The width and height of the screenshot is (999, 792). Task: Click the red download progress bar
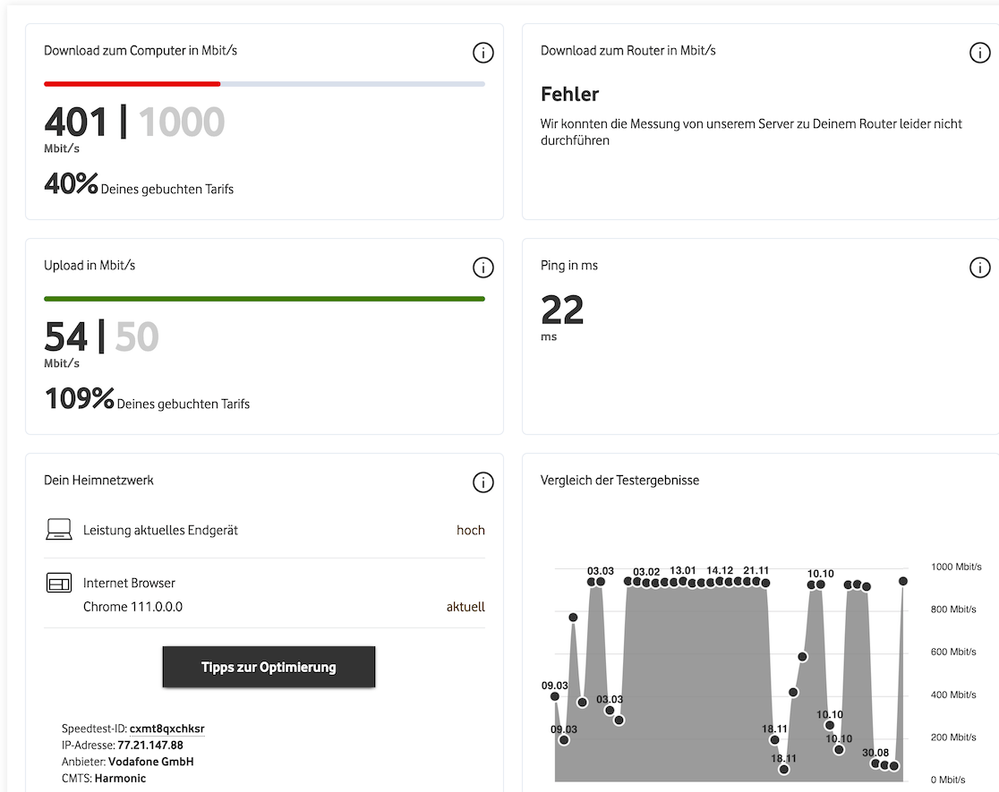132,84
